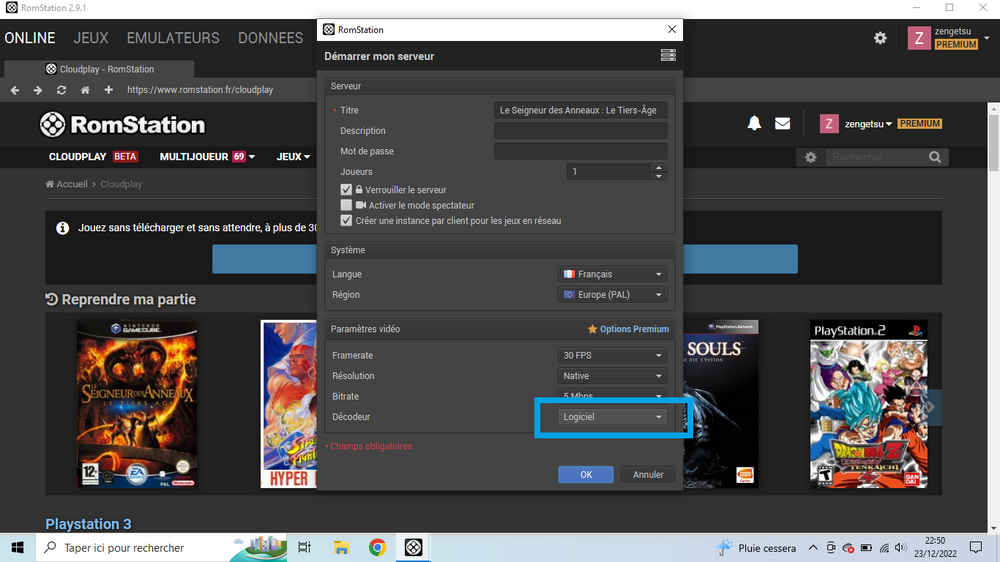The image size is (1000, 562).
Task: Open zengetsu user dropdown on webpage
Action: pyautogui.click(x=868, y=124)
